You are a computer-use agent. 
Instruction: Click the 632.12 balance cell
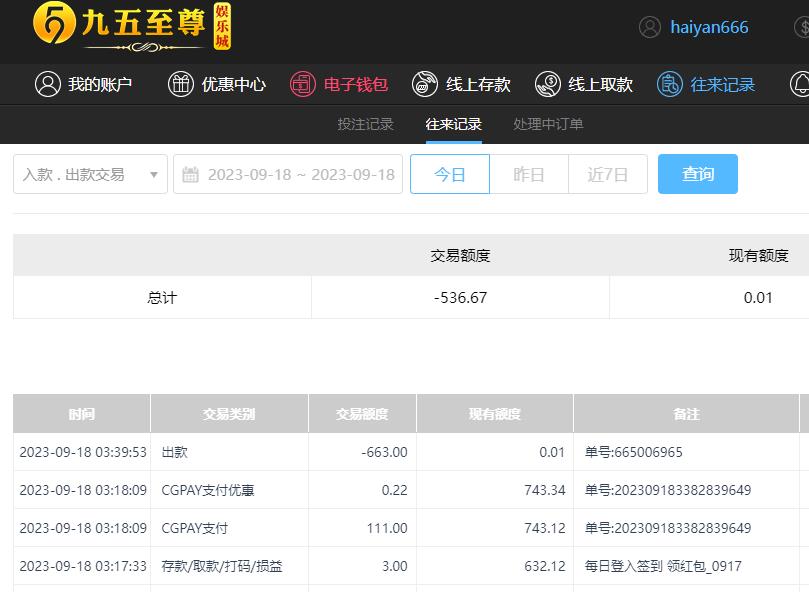[x=545, y=566]
